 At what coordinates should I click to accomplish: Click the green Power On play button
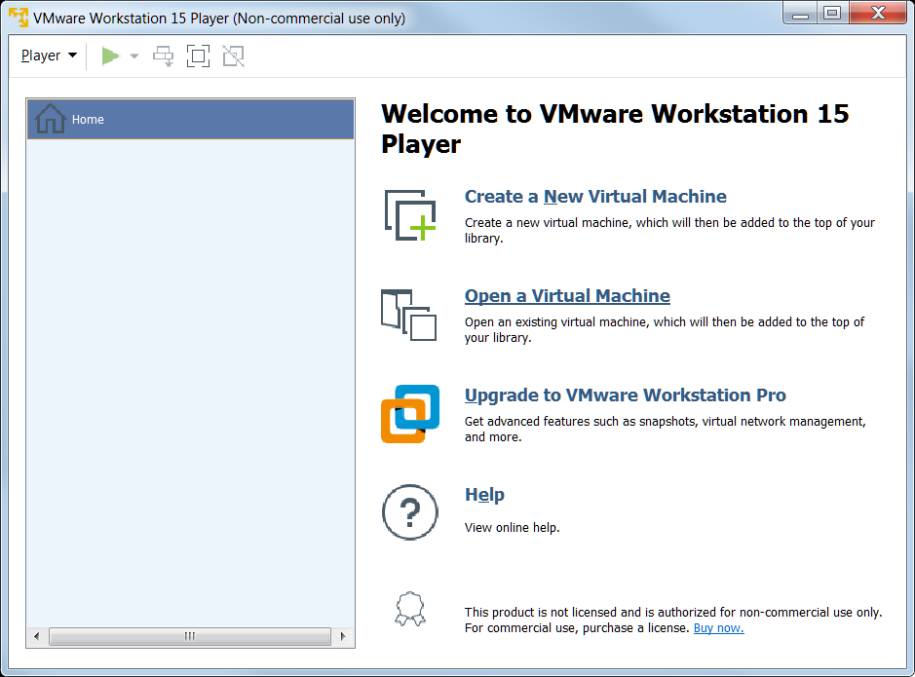coord(110,56)
